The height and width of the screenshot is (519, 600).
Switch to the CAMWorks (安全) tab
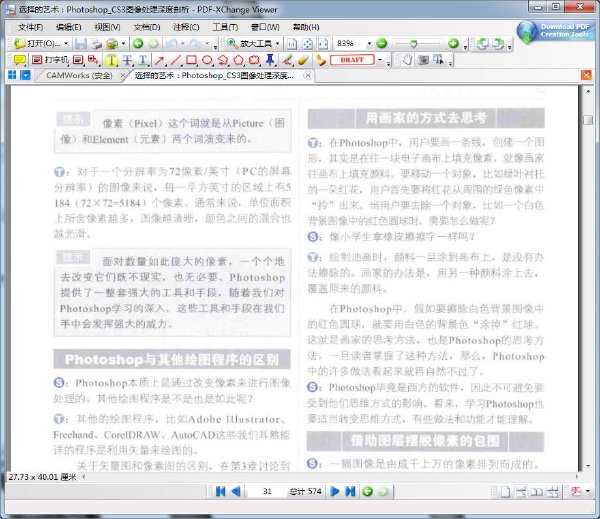[x=79, y=75]
